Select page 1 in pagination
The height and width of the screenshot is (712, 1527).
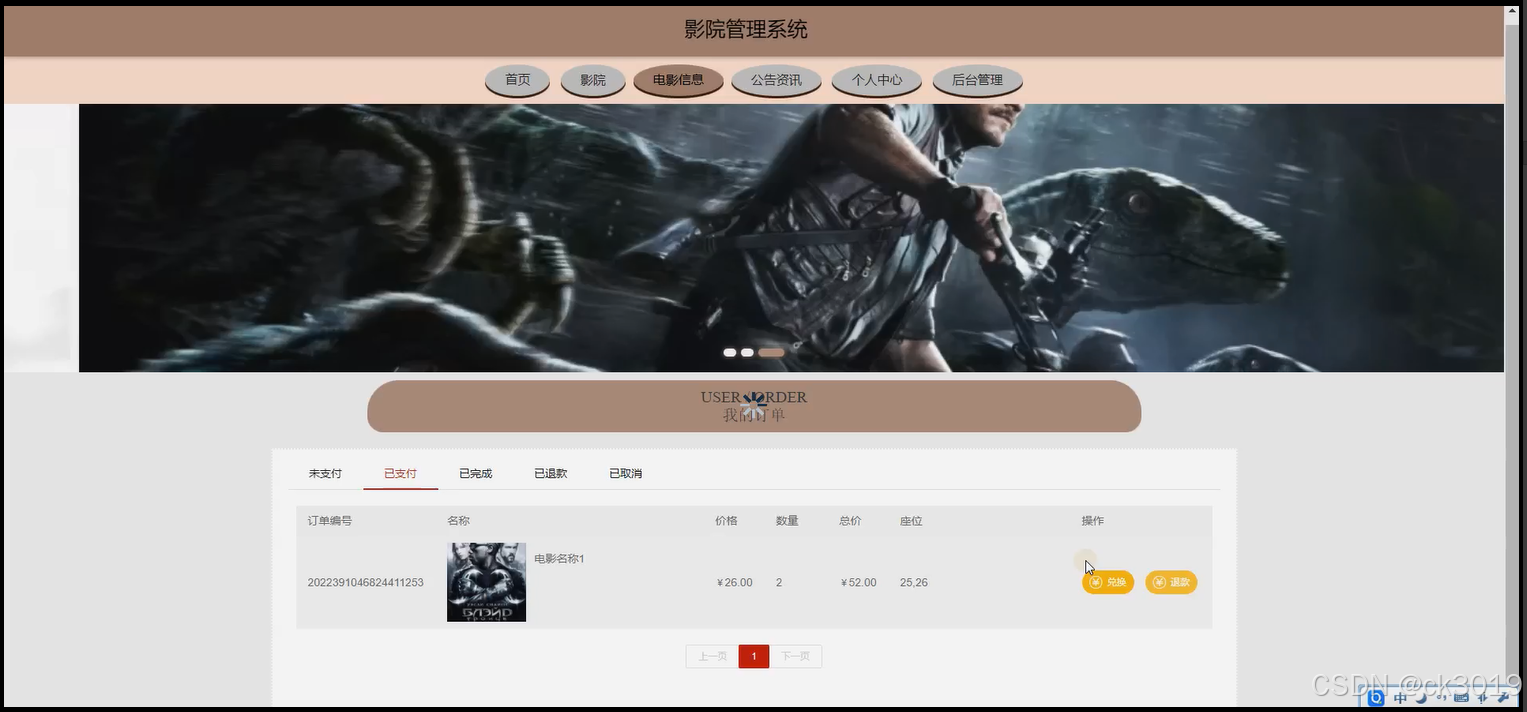click(754, 656)
